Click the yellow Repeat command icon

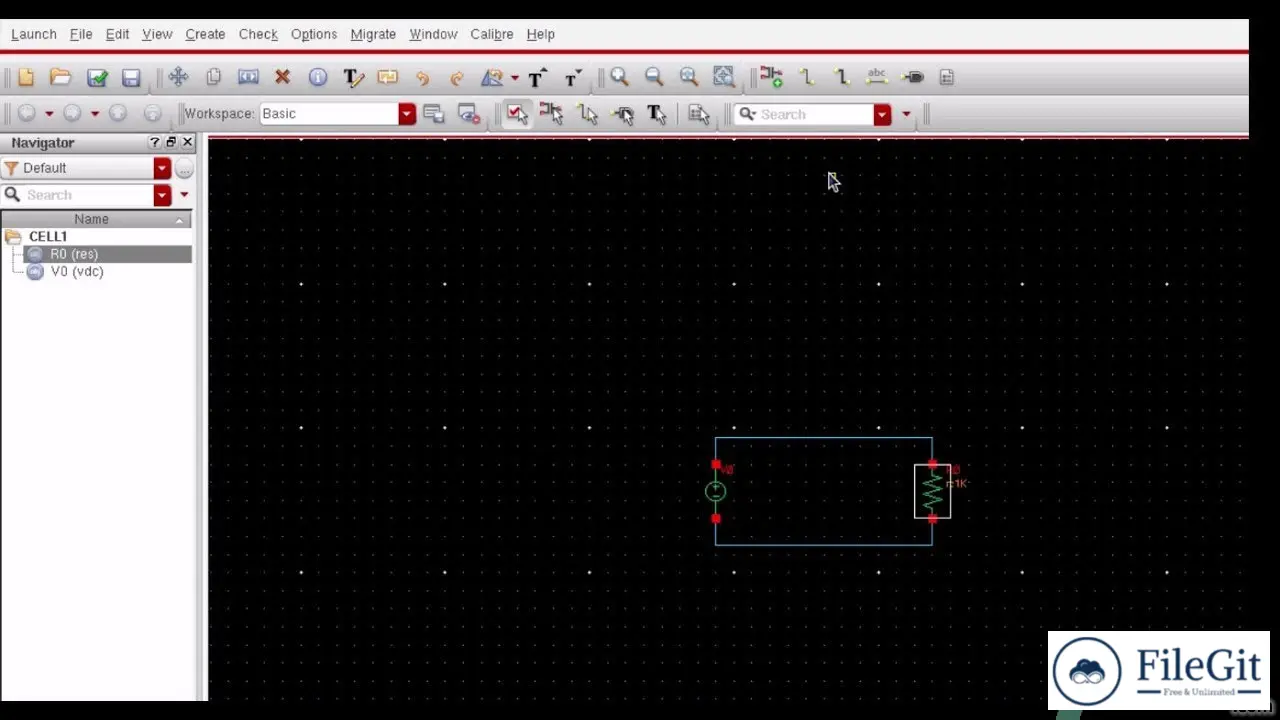[388, 77]
